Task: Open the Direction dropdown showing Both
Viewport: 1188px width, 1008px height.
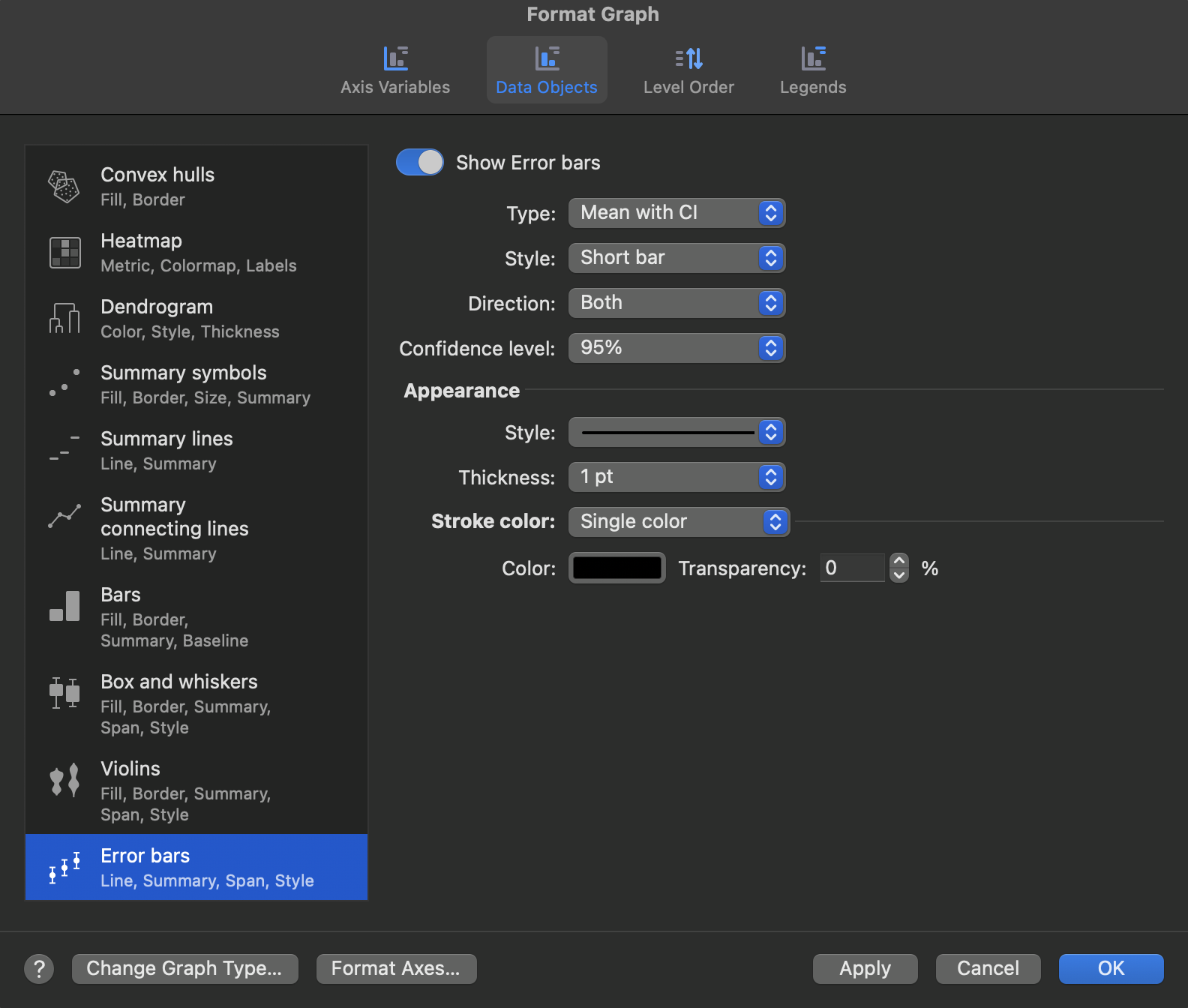Action: click(x=677, y=303)
